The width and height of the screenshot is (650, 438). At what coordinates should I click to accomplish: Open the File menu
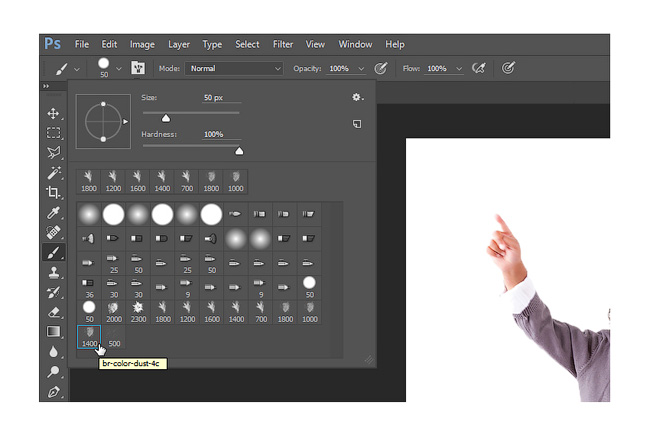point(82,44)
